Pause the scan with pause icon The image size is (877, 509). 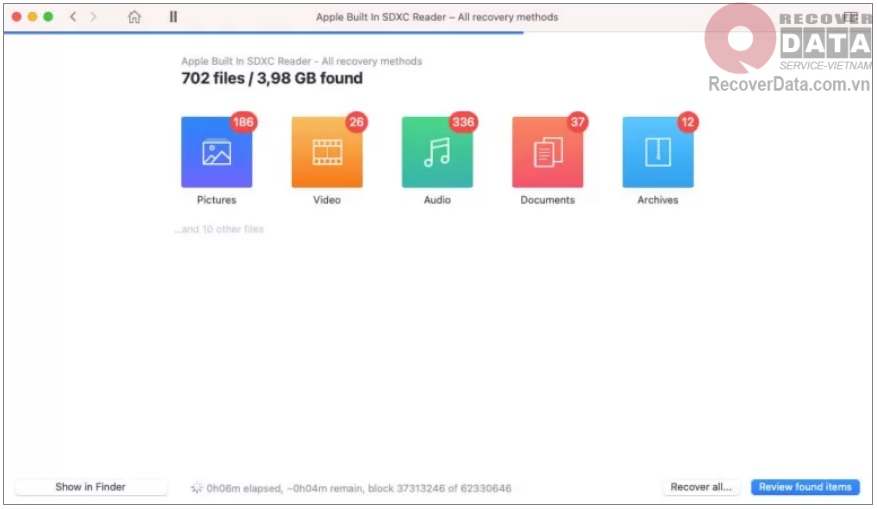[x=173, y=17]
